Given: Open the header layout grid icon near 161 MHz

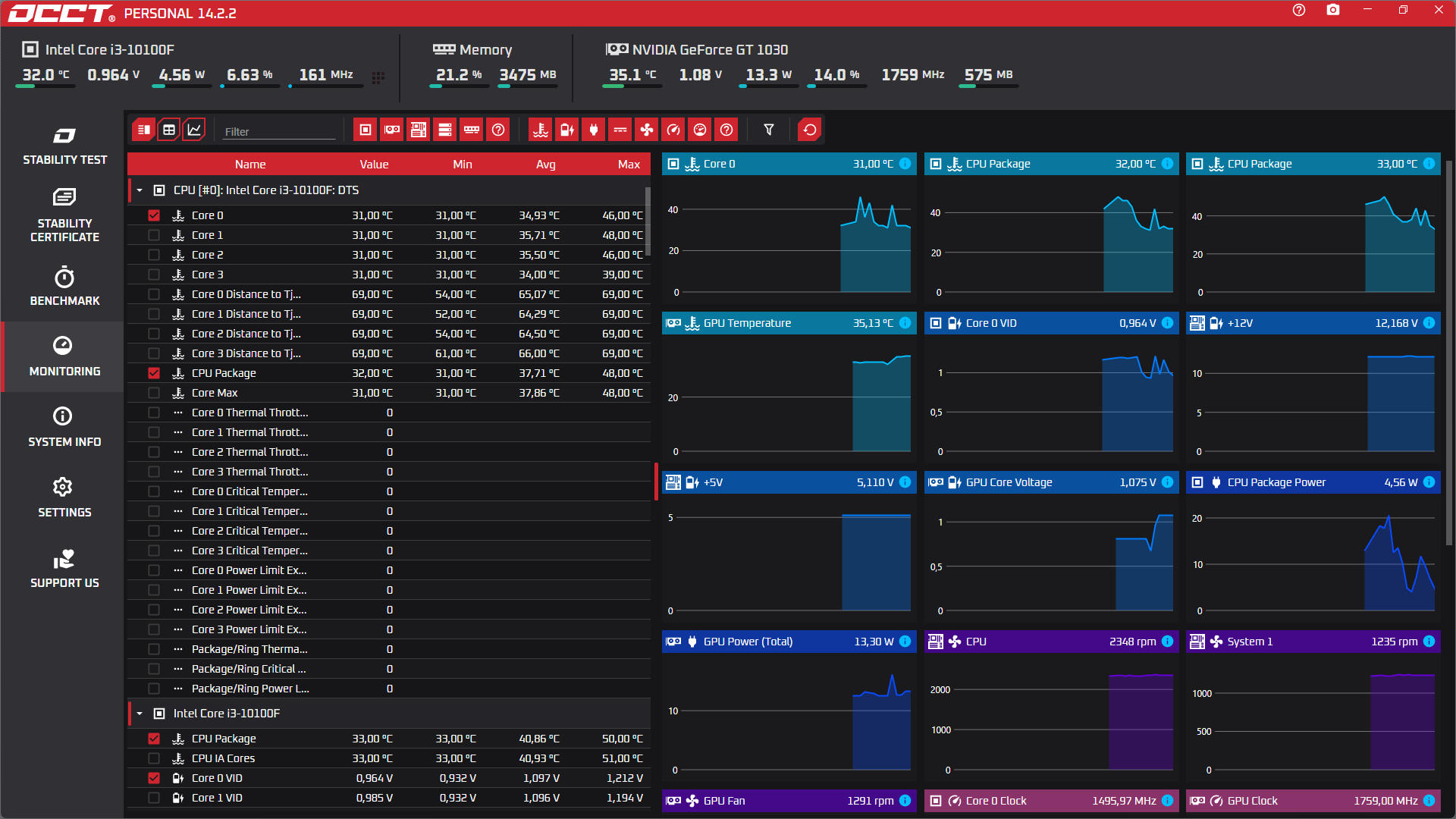Looking at the screenshot, I should click(x=378, y=77).
